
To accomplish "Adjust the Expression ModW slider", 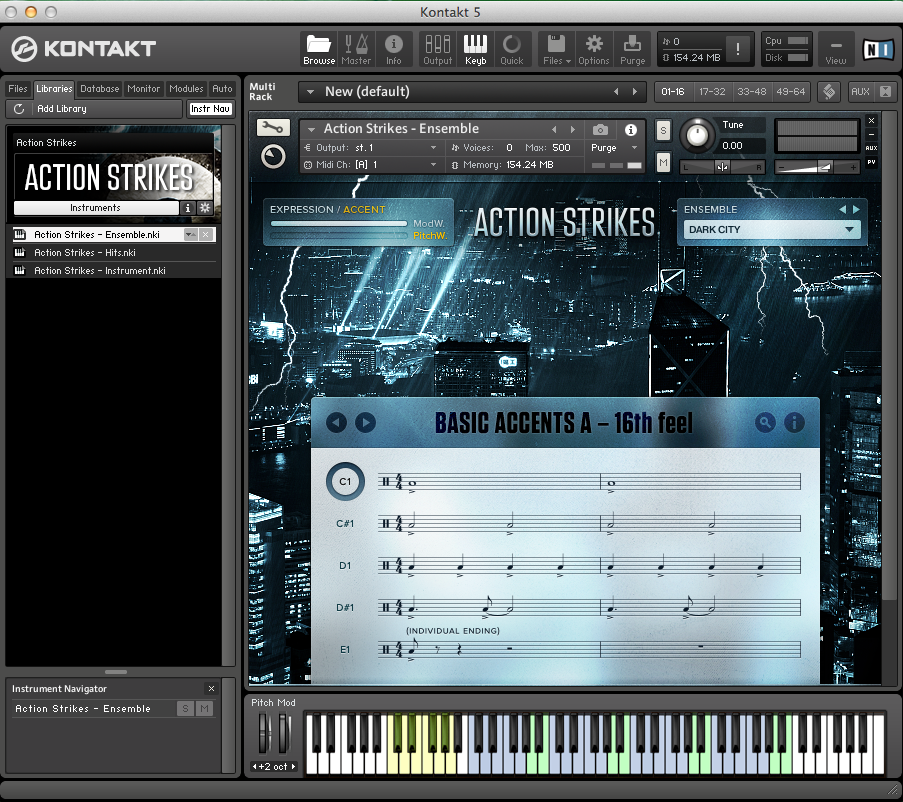I will pyautogui.click(x=339, y=223).
